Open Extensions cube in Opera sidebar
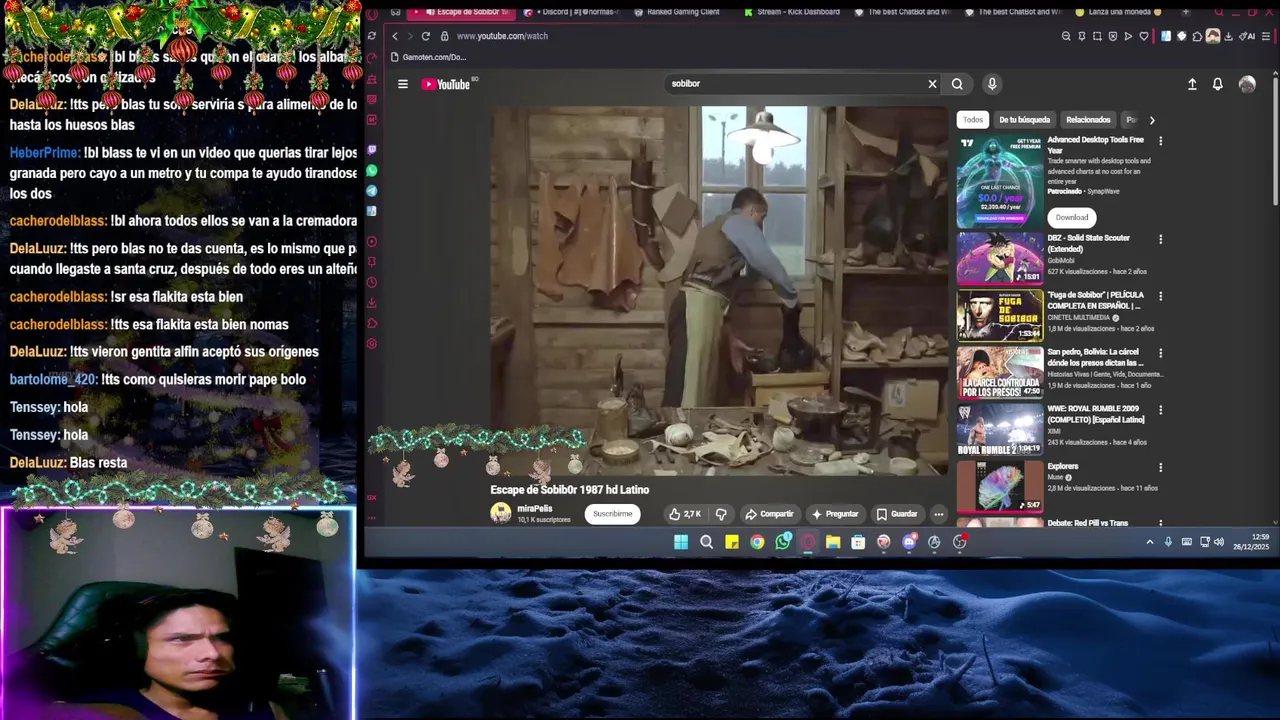 pyautogui.click(x=372, y=324)
